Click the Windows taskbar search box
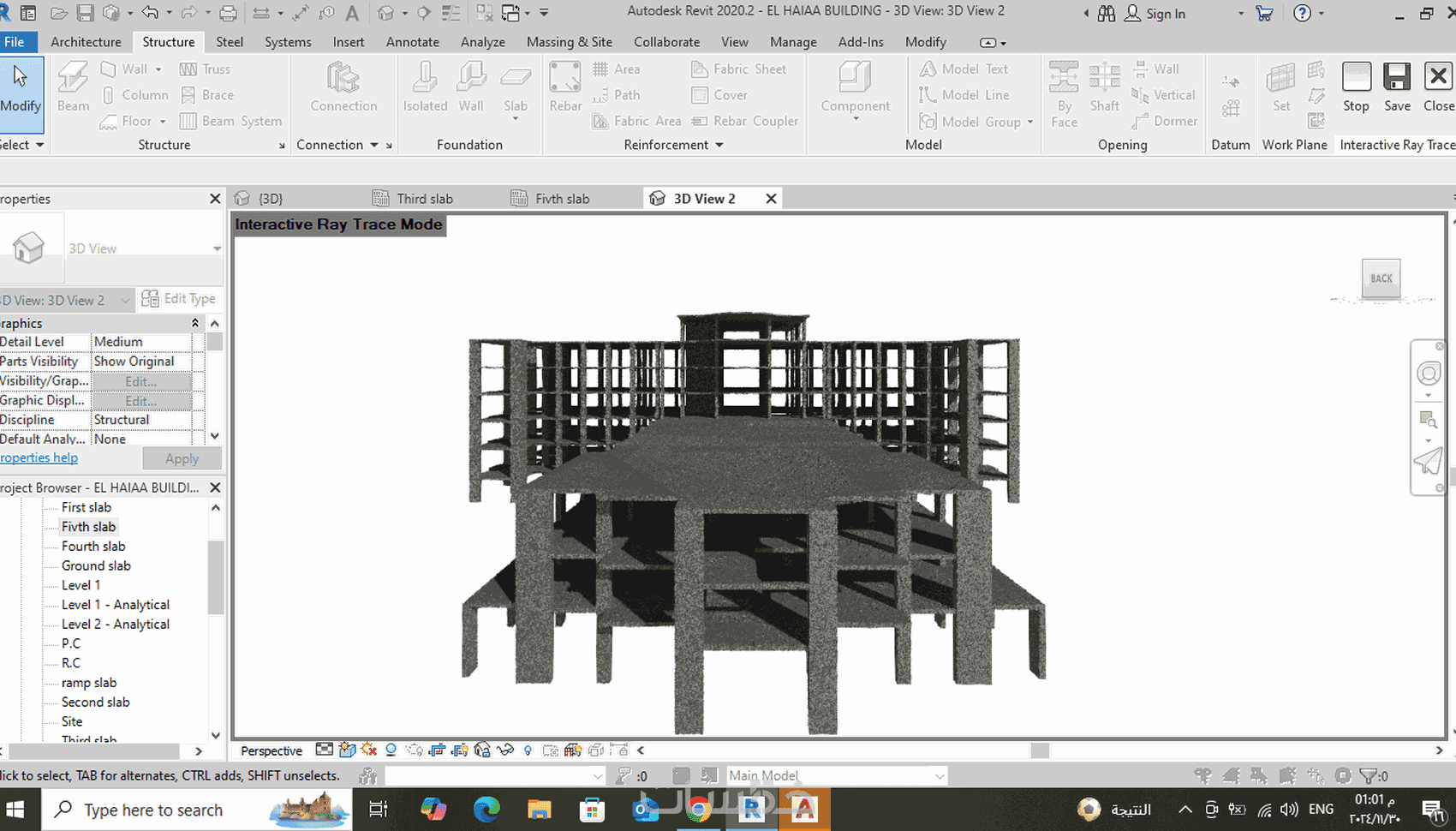The image size is (1456, 831). (x=197, y=810)
